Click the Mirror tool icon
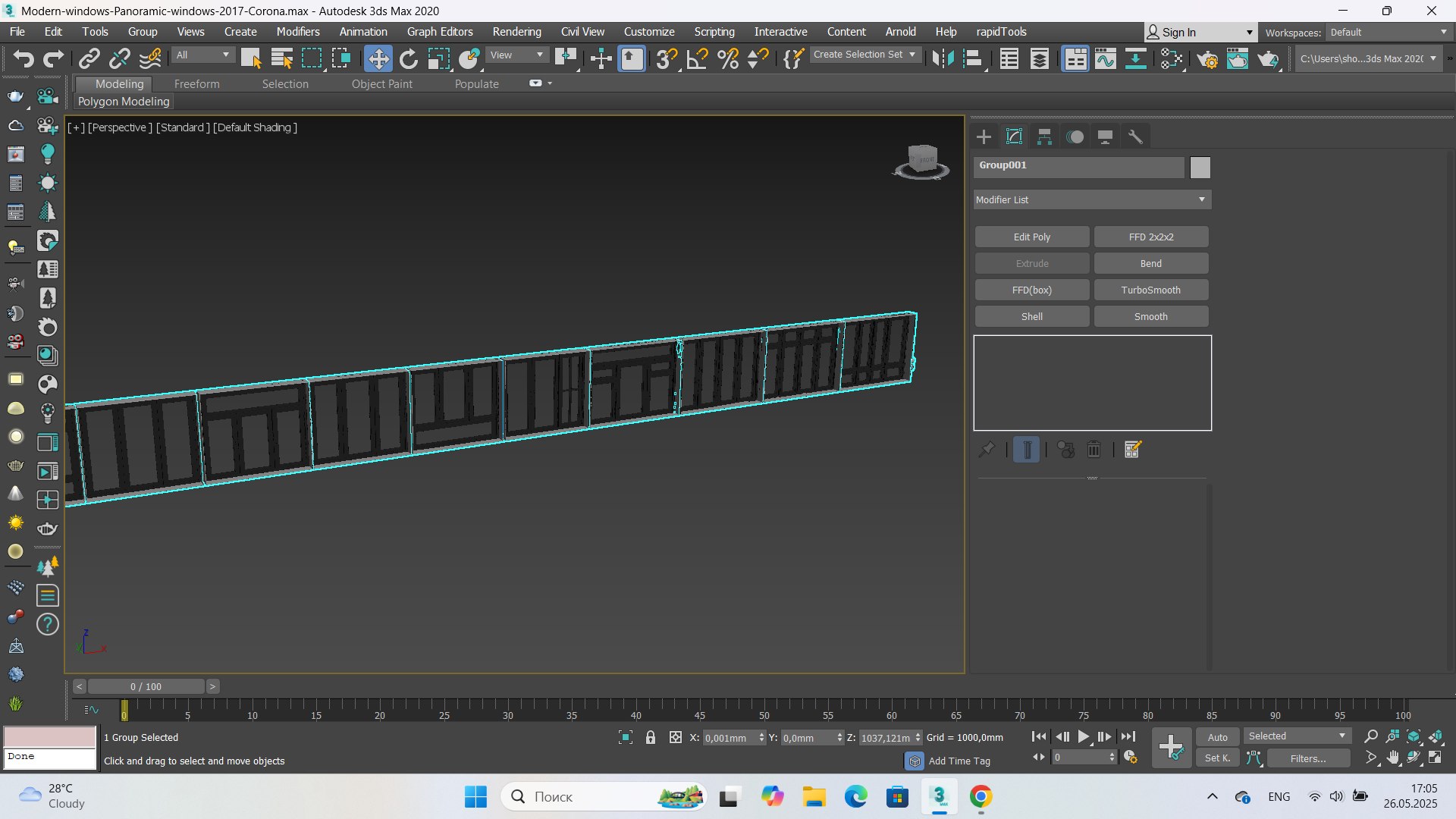This screenshot has width=1456, height=819. click(943, 58)
